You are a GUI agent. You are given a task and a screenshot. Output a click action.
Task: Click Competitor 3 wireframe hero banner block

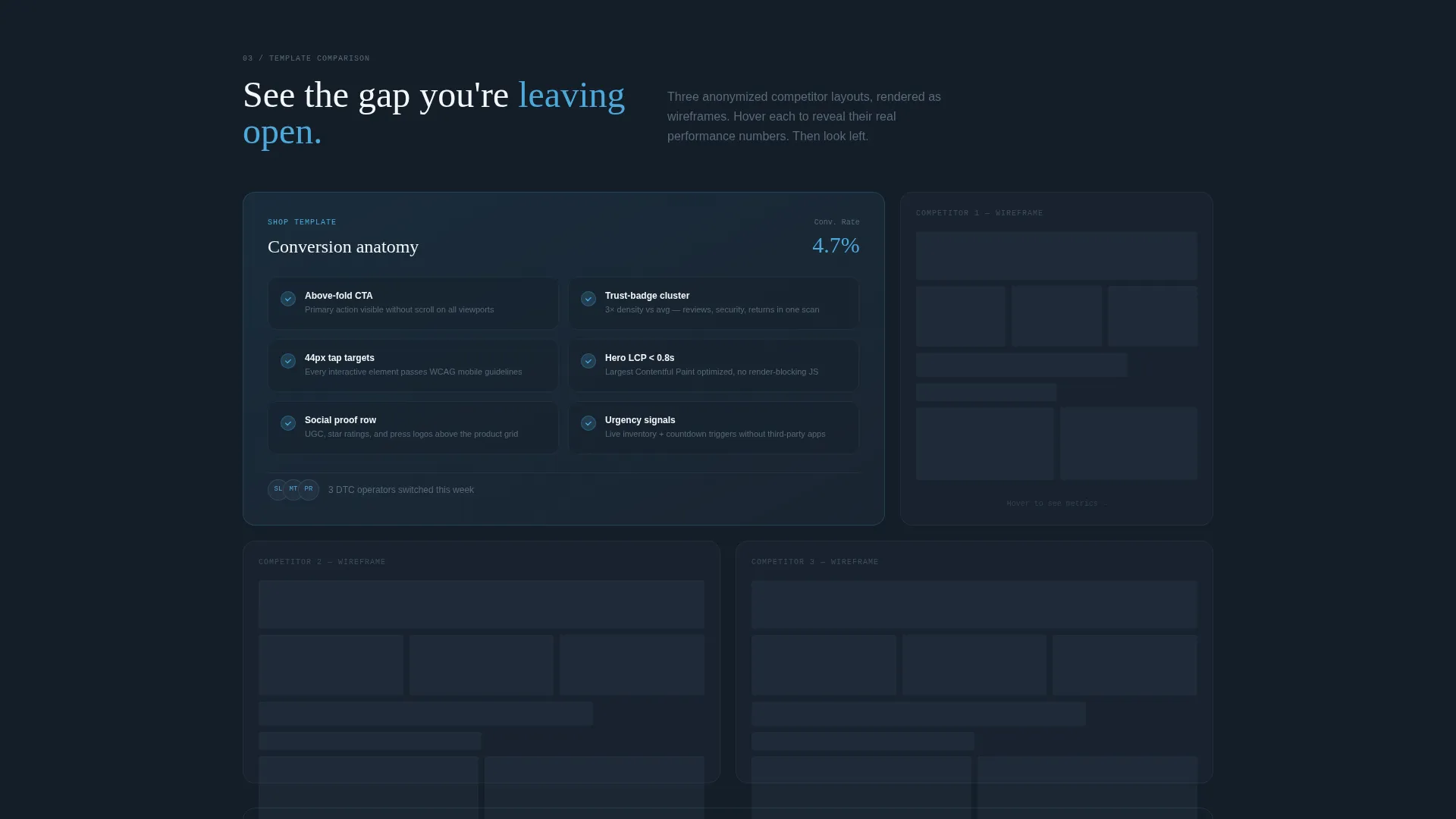click(x=974, y=604)
